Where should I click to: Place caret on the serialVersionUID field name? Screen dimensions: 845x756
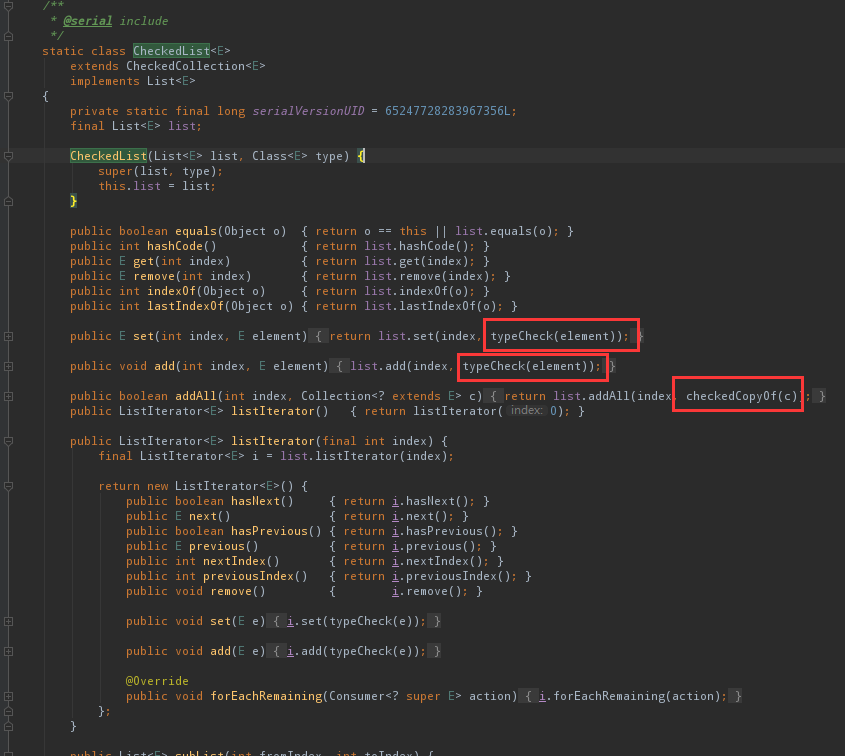click(x=308, y=111)
